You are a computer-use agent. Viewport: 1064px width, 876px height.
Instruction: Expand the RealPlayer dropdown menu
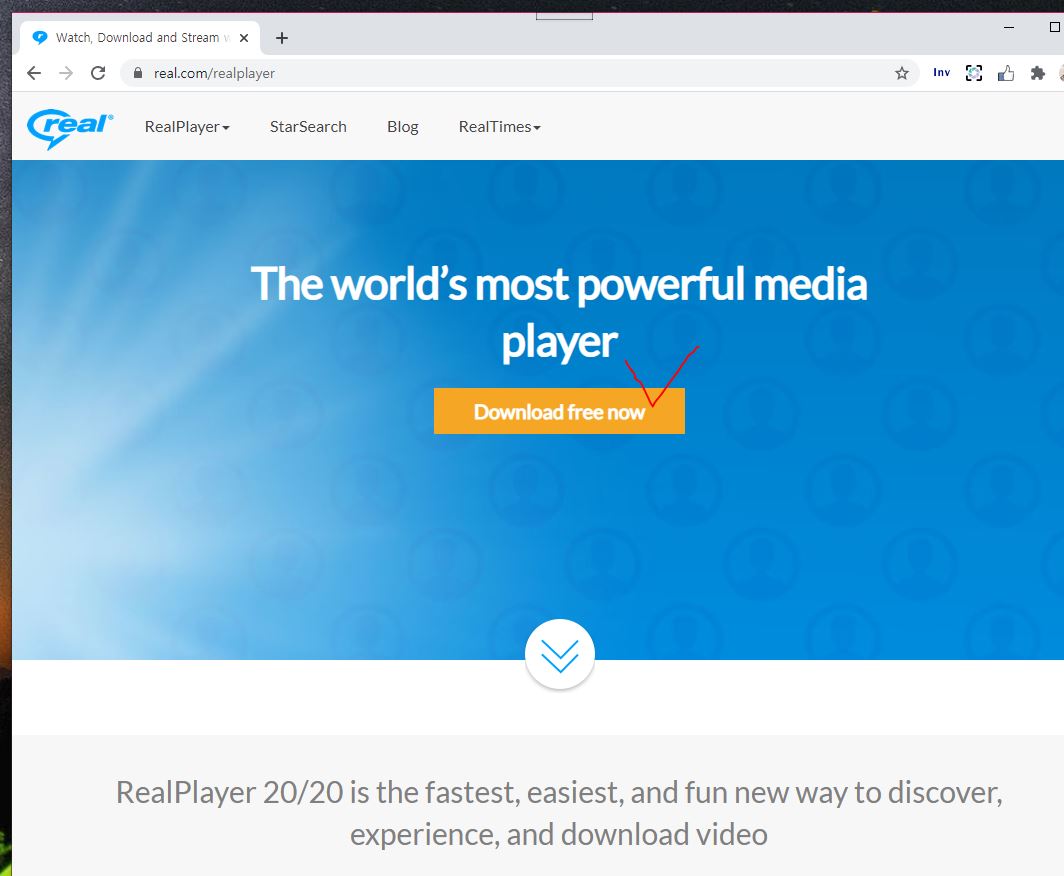click(x=187, y=127)
